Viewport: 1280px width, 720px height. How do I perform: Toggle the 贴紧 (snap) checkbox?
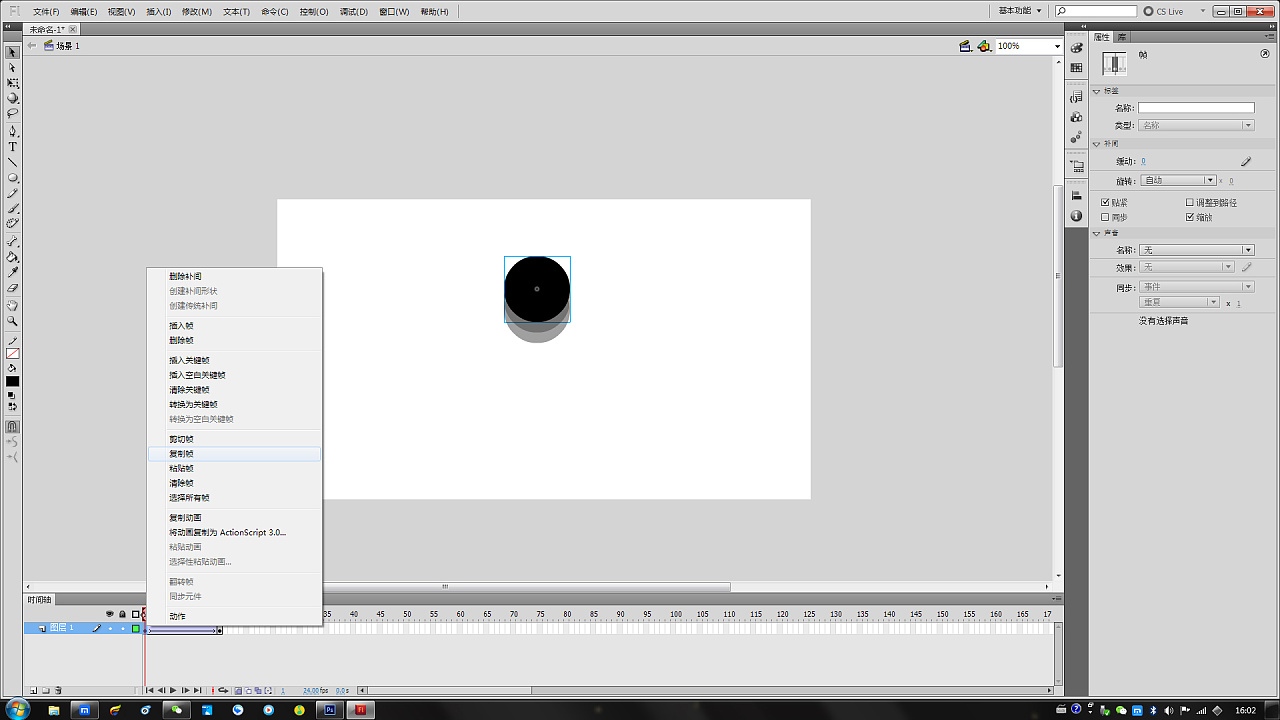click(x=1105, y=202)
